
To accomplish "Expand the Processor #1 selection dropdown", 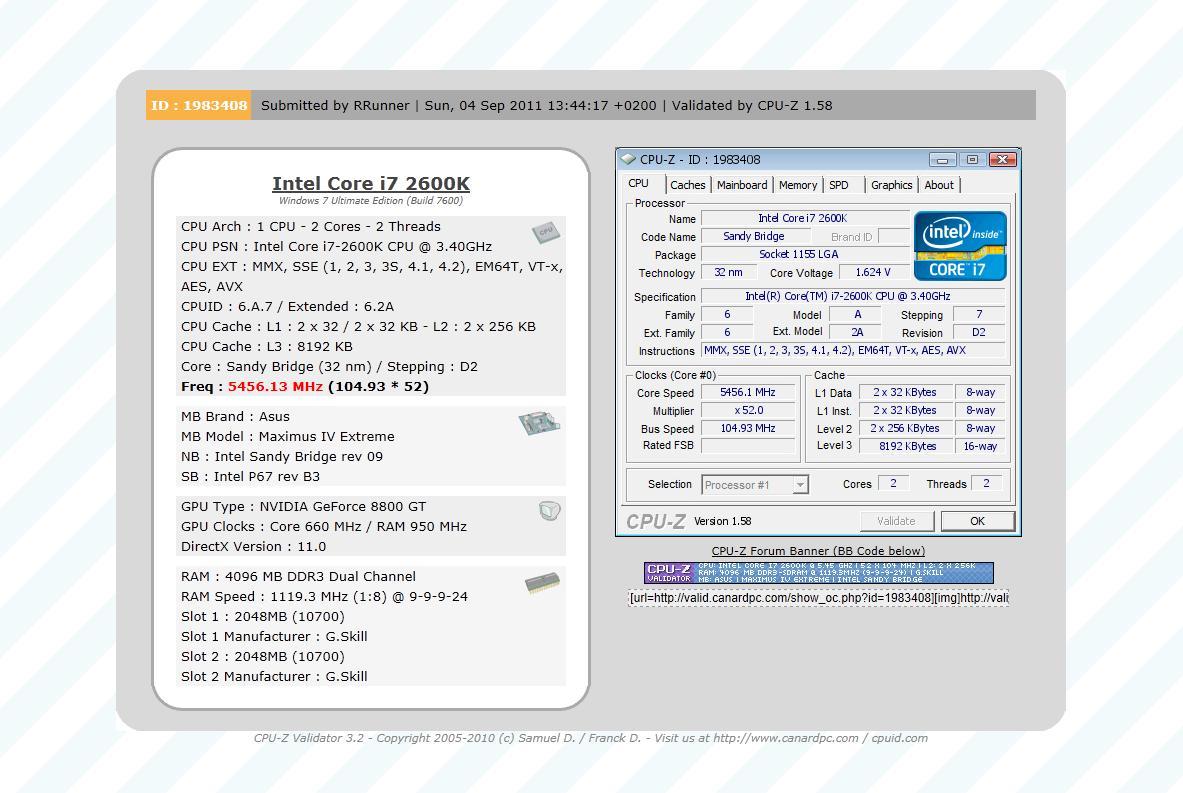I will pos(800,485).
